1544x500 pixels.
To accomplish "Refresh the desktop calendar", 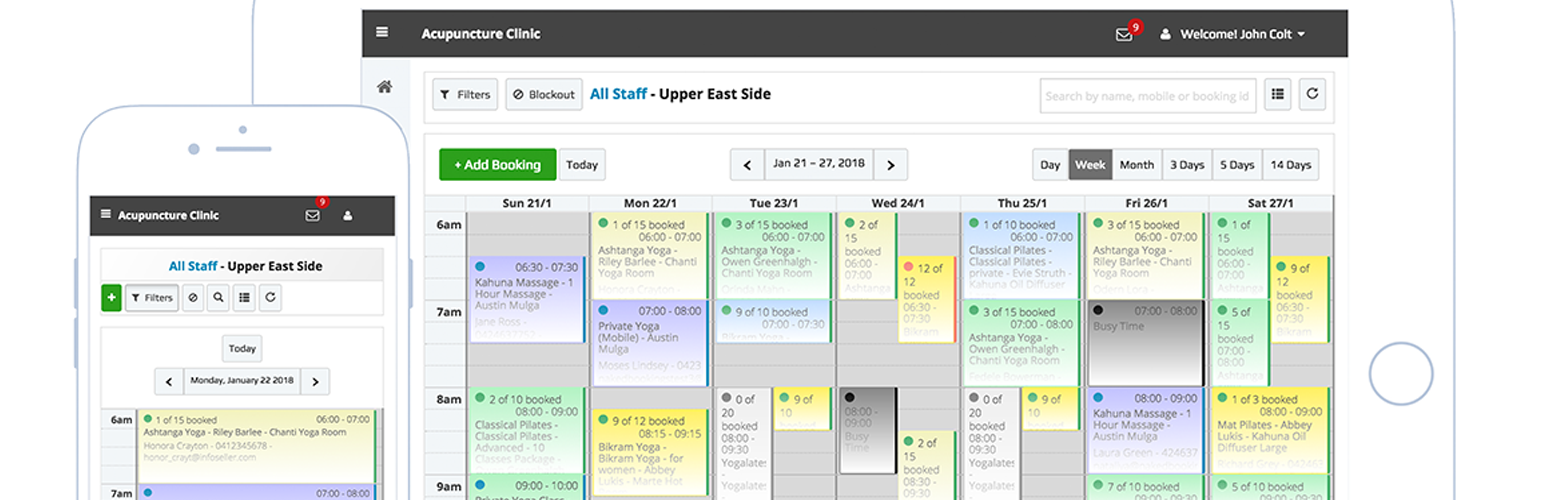I will point(1312,95).
